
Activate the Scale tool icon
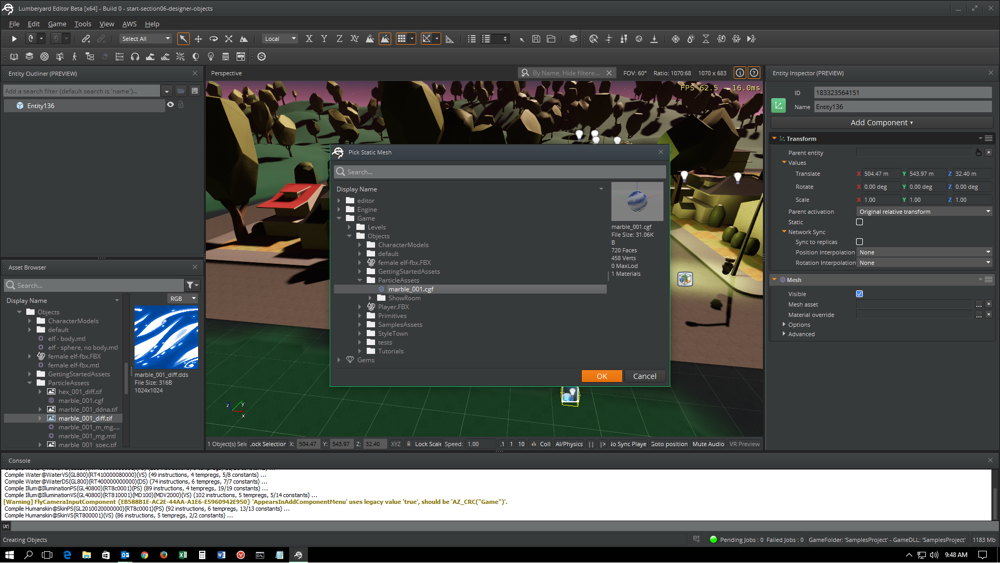coord(229,39)
